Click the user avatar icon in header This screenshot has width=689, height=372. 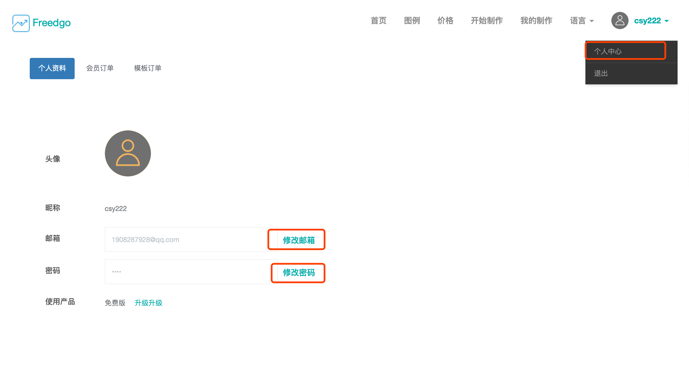pos(620,21)
